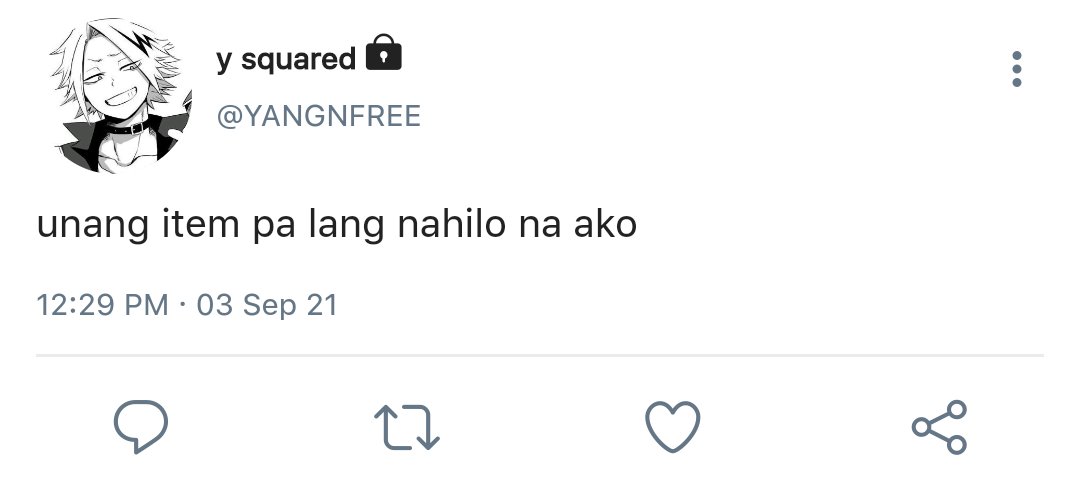Click the anime avatar's face

click(124, 79)
